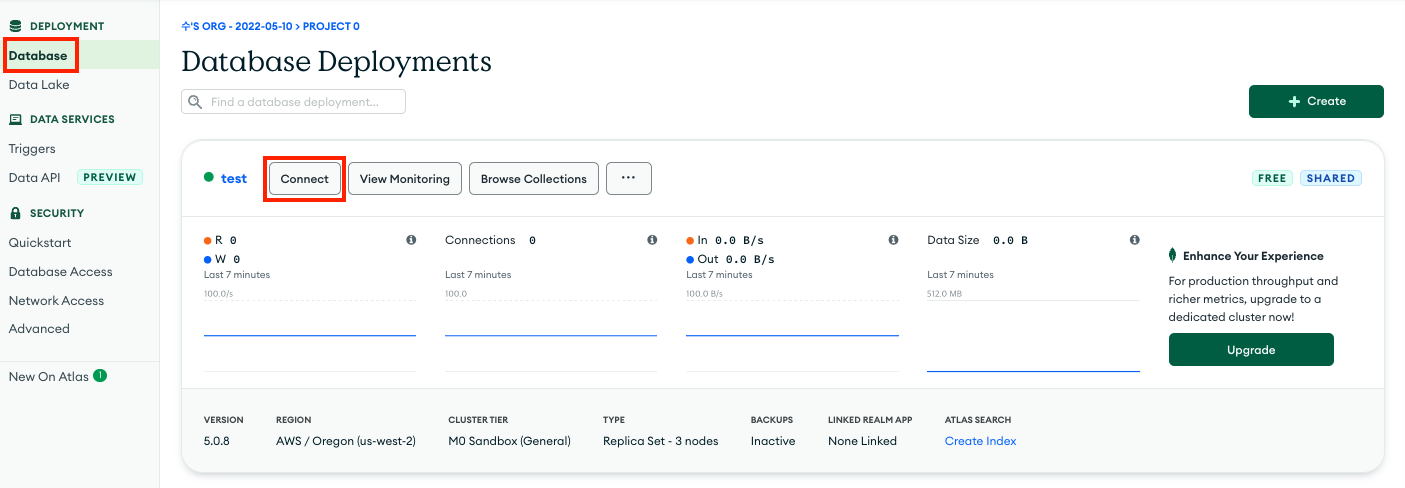
Task: Open Create Index for Atlas Search
Action: coord(980,441)
